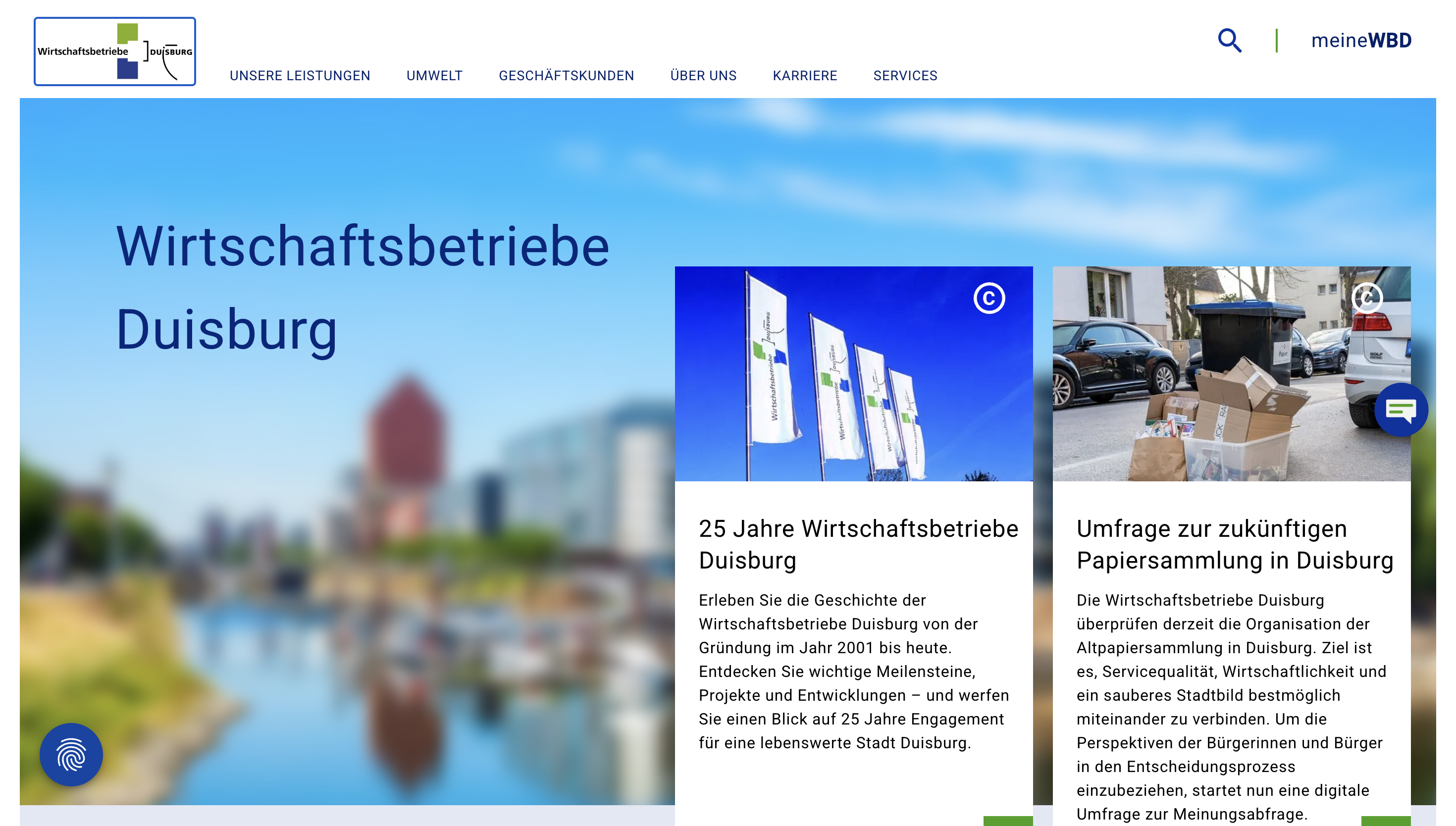Click the fingerprint privacy settings button

[71, 754]
